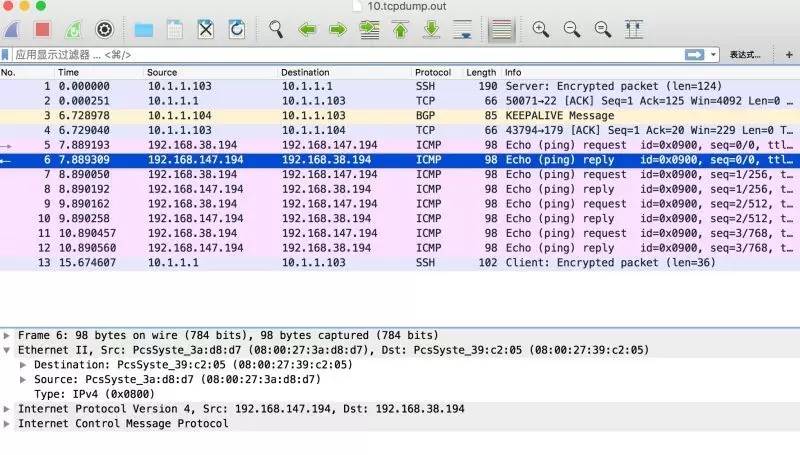Viewport: 800px width, 455px height.
Task: Expand Internet Protocol Version 4 tree
Action: coord(7,409)
